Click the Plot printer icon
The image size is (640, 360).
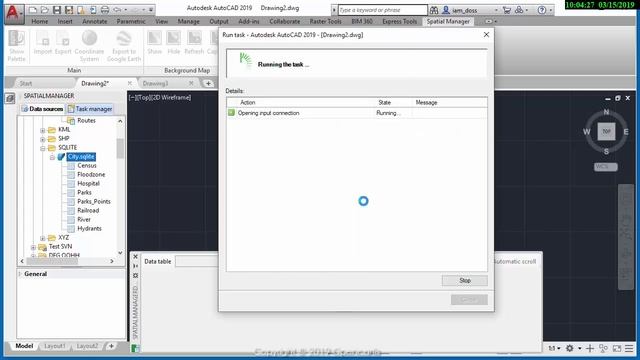pos(105,10)
